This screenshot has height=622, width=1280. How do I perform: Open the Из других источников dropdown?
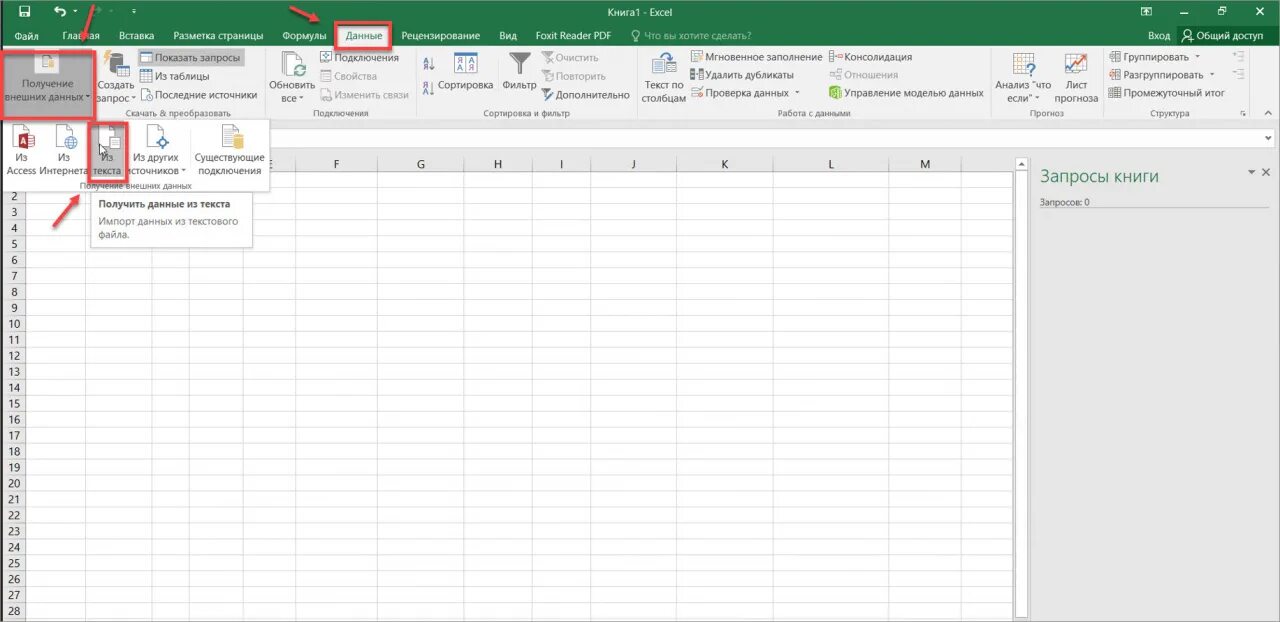158,151
